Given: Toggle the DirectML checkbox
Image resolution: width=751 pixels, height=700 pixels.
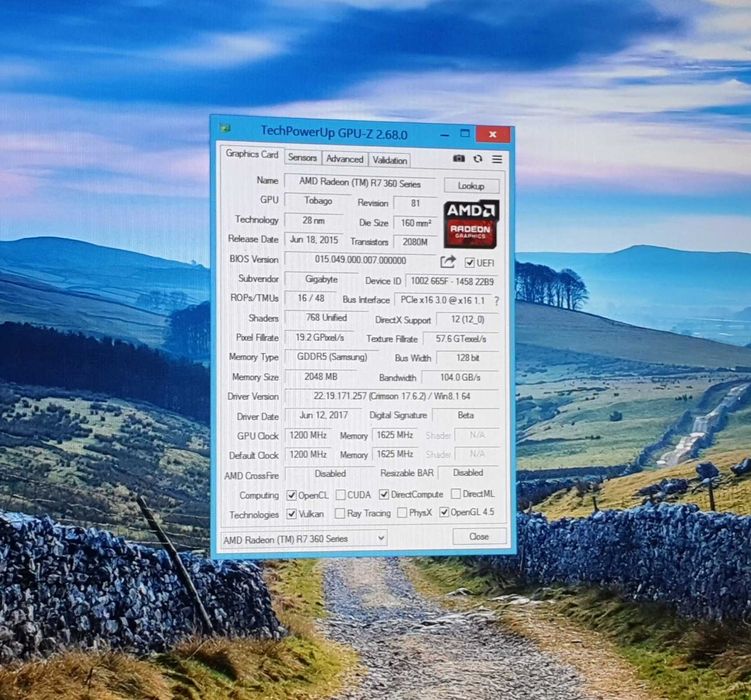Looking at the screenshot, I should (456, 493).
